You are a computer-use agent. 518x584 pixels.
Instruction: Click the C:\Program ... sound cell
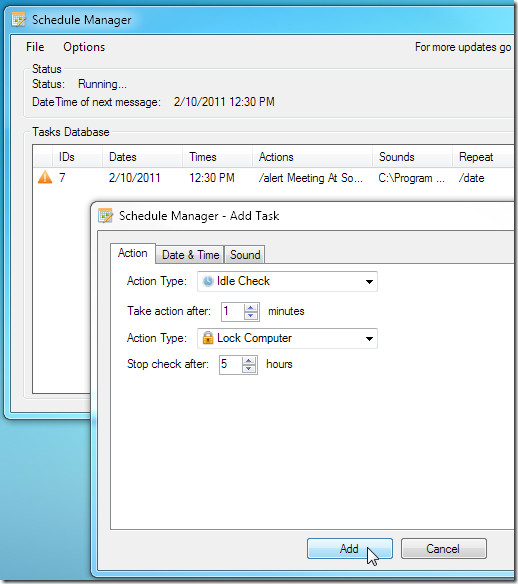click(x=411, y=178)
